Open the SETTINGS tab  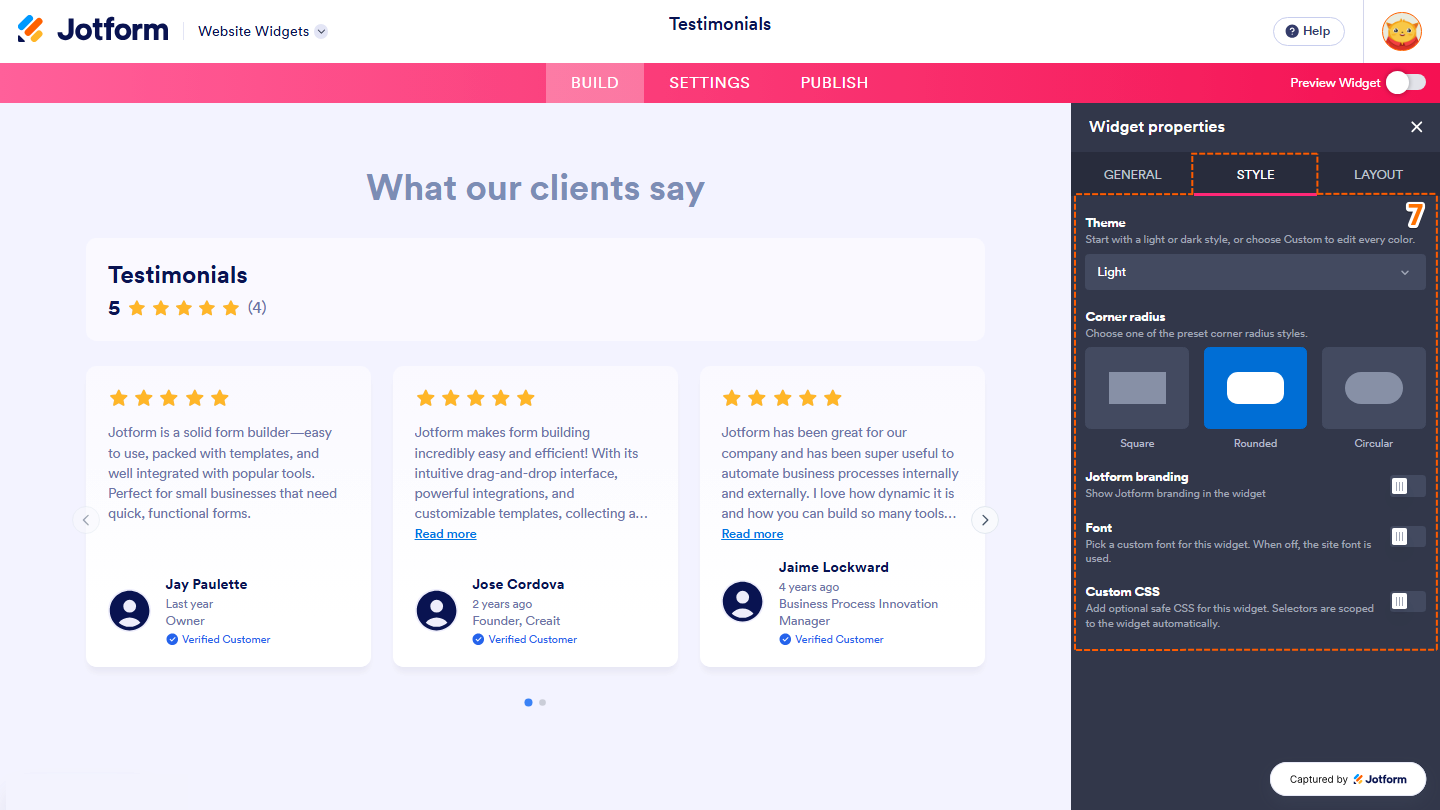coord(709,83)
